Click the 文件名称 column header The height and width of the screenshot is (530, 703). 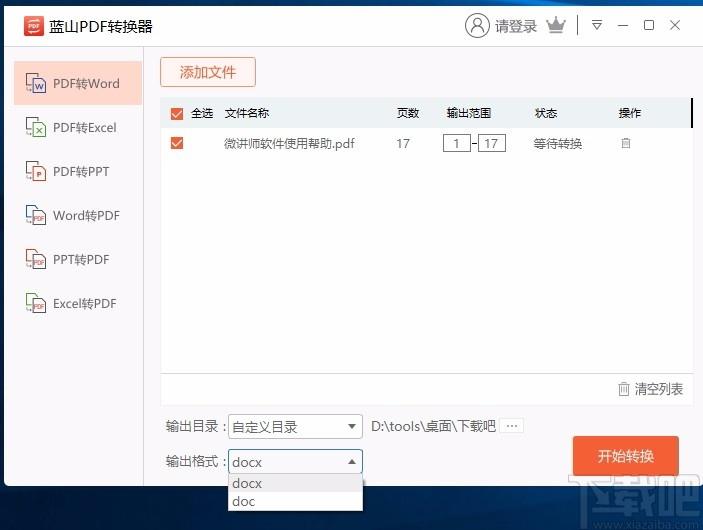[247, 113]
